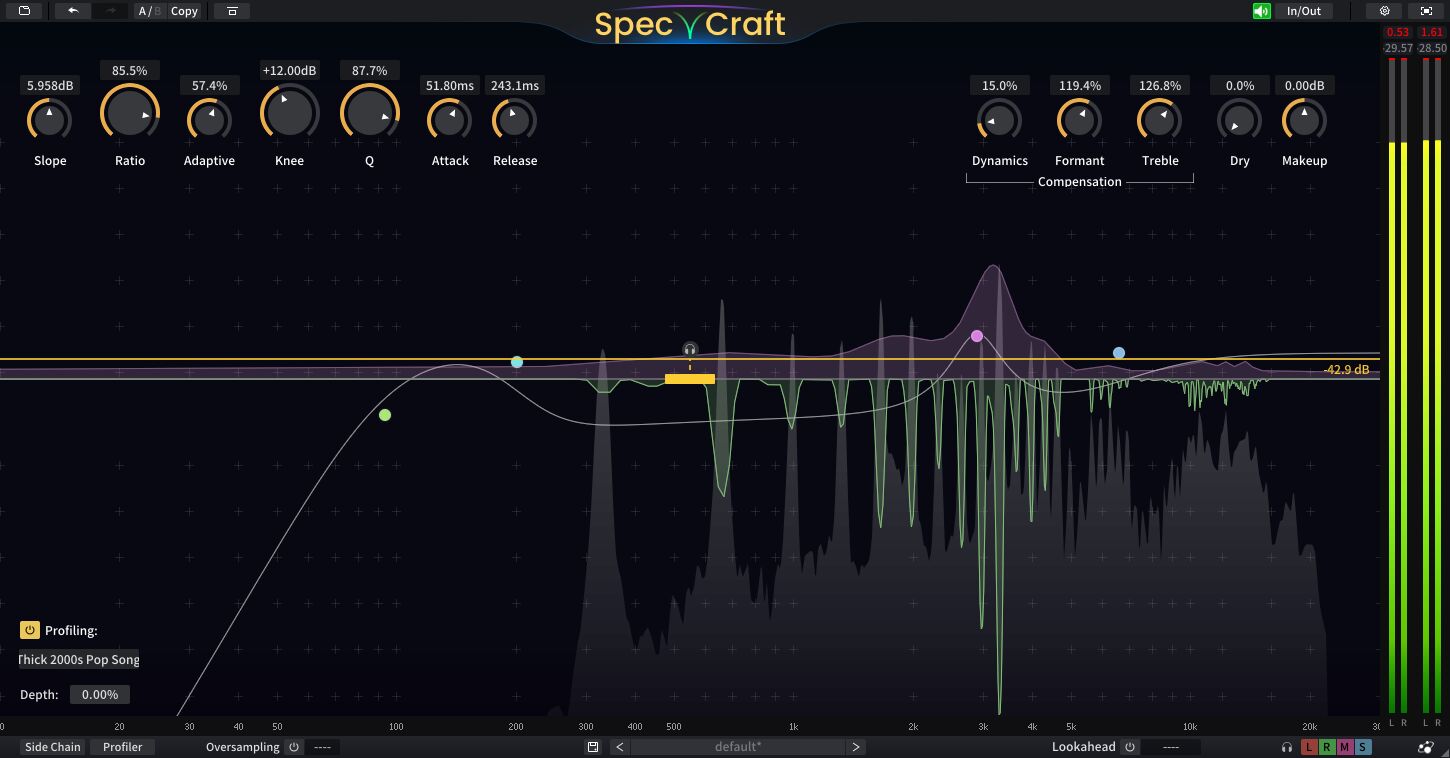Click the collapse panel icon beside Copy
Image resolution: width=1450 pixels, height=758 pixels.
(x=232, y=11)
